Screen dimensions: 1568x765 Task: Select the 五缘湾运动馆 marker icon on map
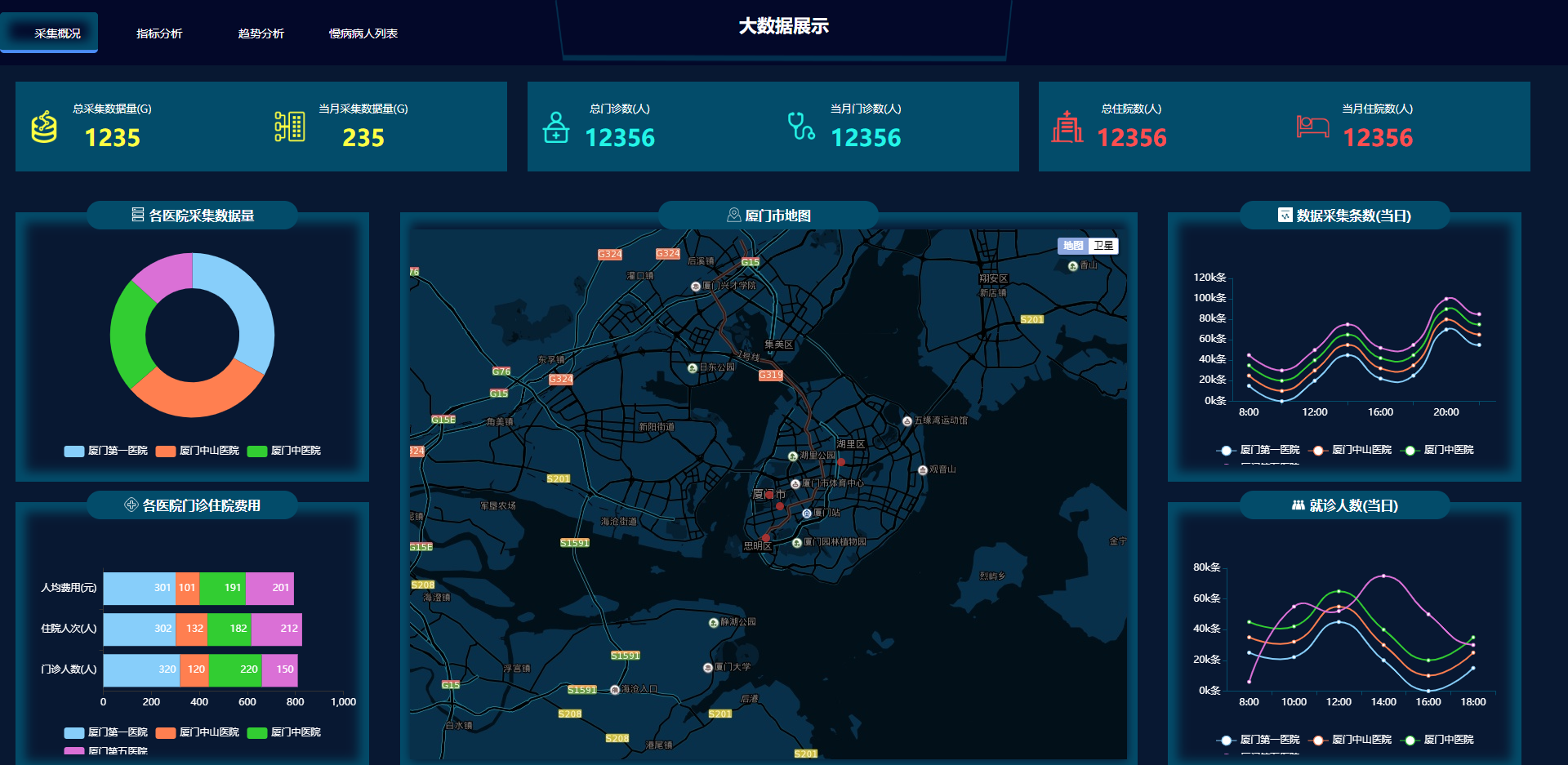coord(907,421)
